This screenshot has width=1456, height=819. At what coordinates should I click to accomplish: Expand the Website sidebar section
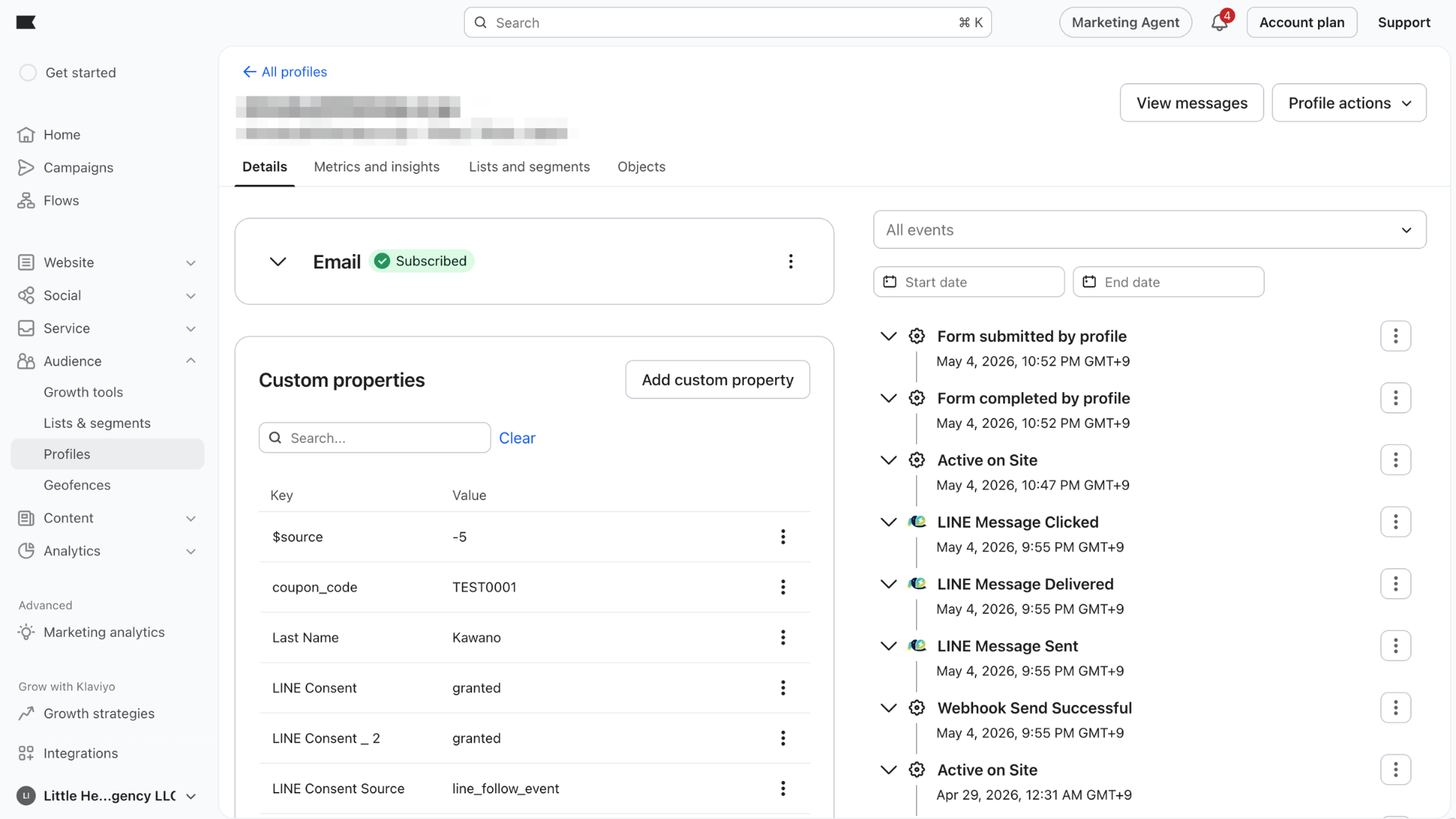click(x=190, y=262)
